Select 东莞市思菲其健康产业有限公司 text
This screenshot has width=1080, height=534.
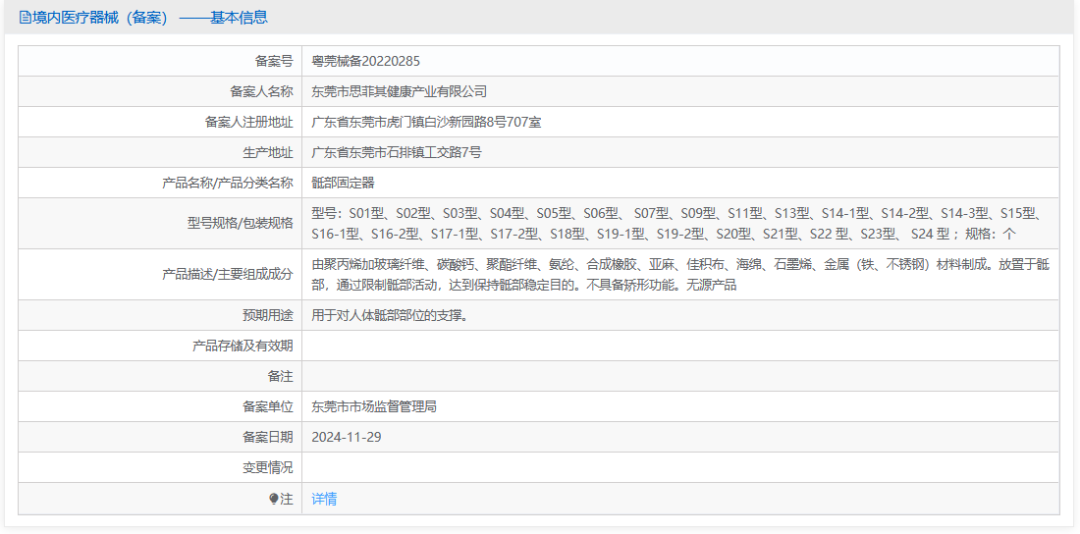tap(399, 92)
